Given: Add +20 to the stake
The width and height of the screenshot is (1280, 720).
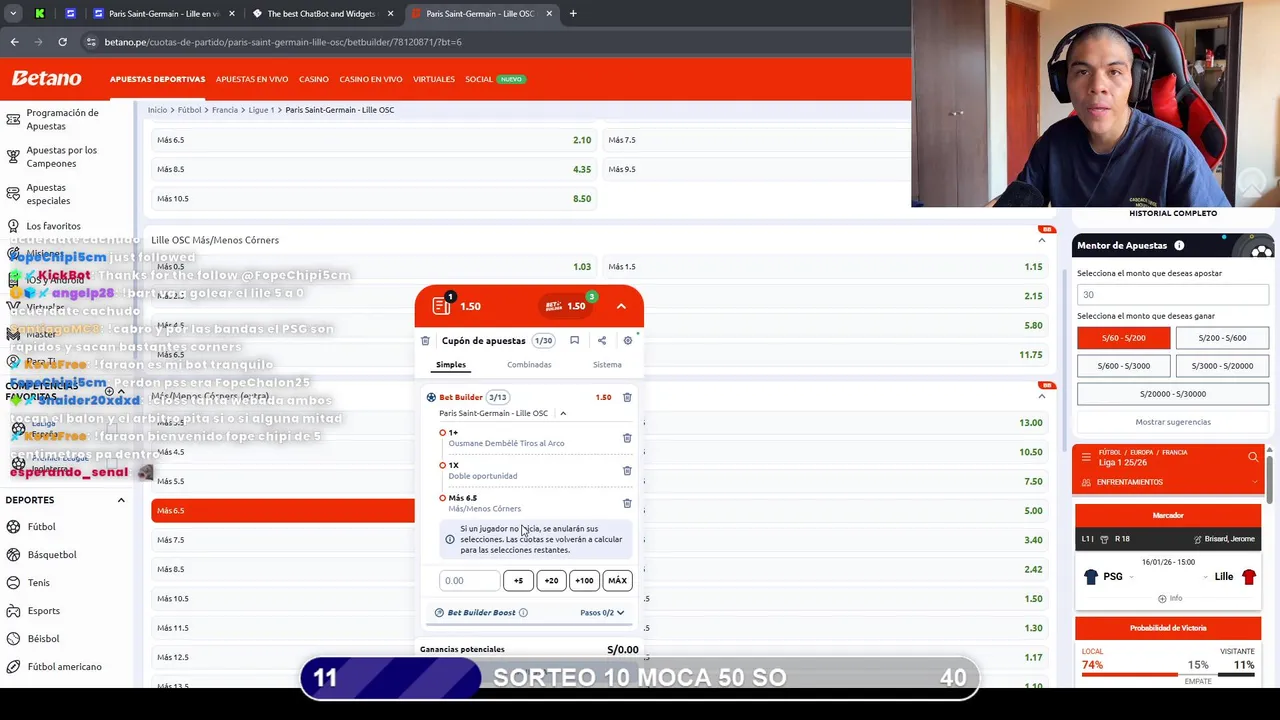Looking at the screenshot, I should coord(551,580).
